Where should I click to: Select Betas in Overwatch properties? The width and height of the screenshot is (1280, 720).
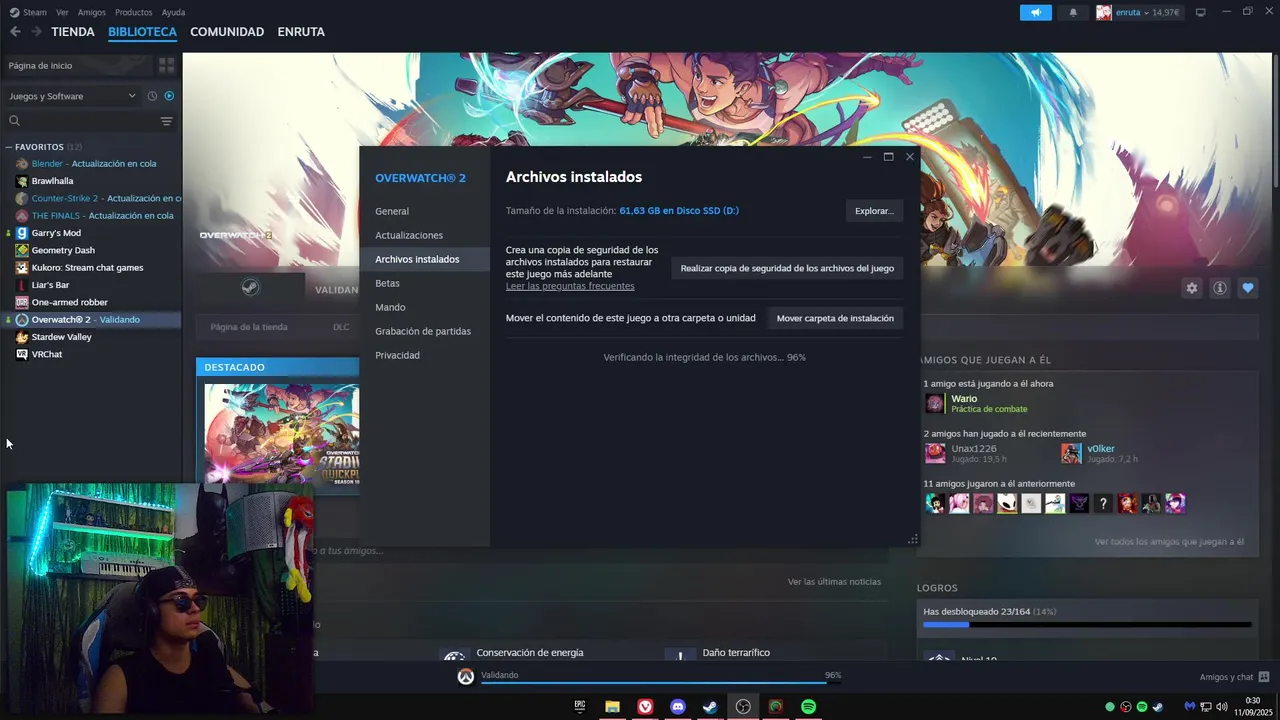pyautogui.click(x=425, y=283)
